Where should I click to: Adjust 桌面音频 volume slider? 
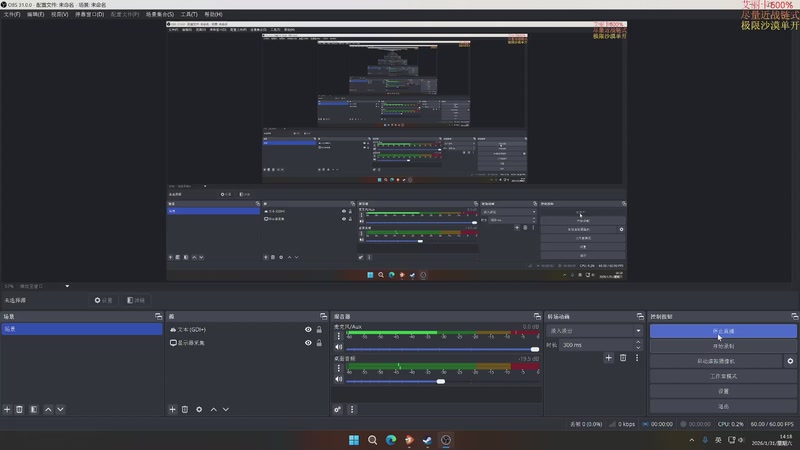442,382
